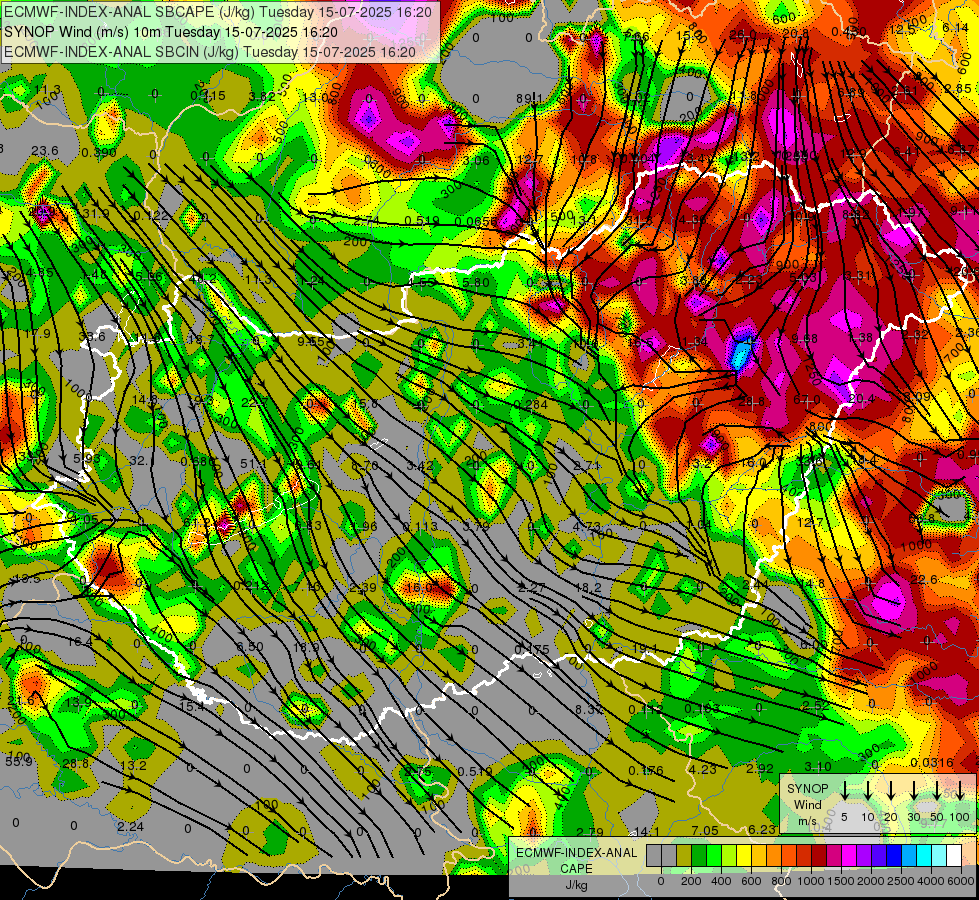Click the 23.6 value at upper left
This screenshot has width=979, height=900.
point(45,151)
